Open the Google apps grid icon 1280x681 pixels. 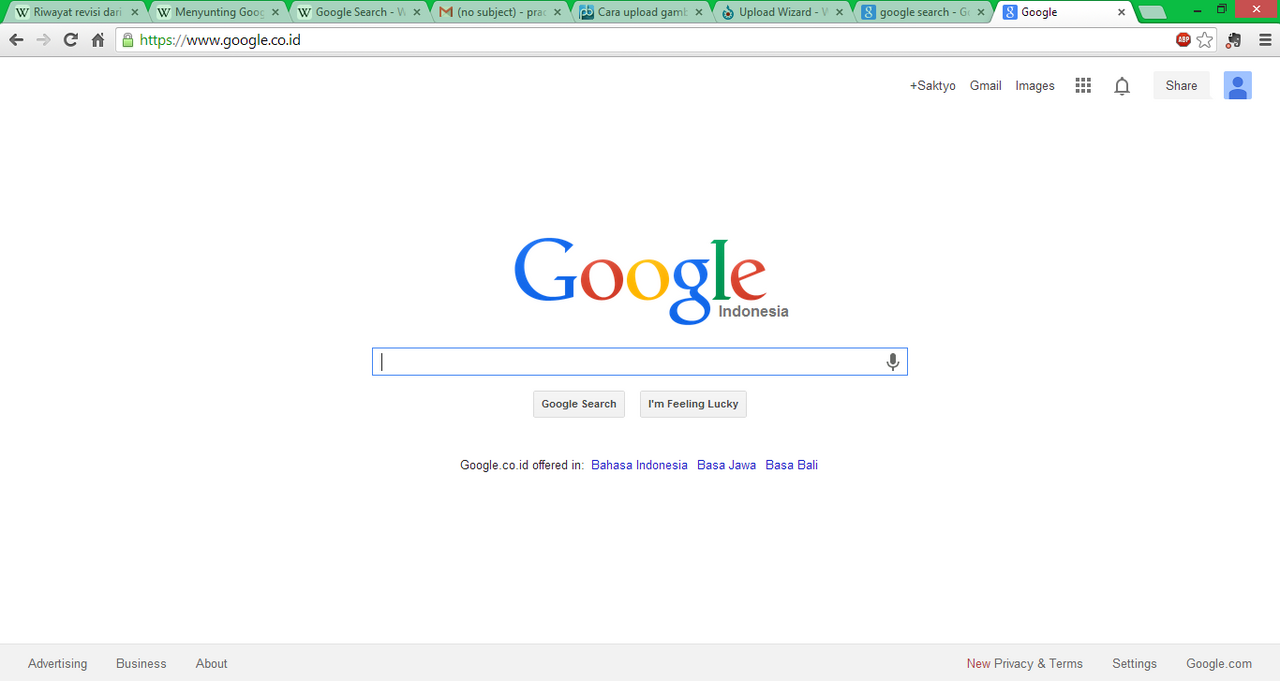tap(1083, 86)
